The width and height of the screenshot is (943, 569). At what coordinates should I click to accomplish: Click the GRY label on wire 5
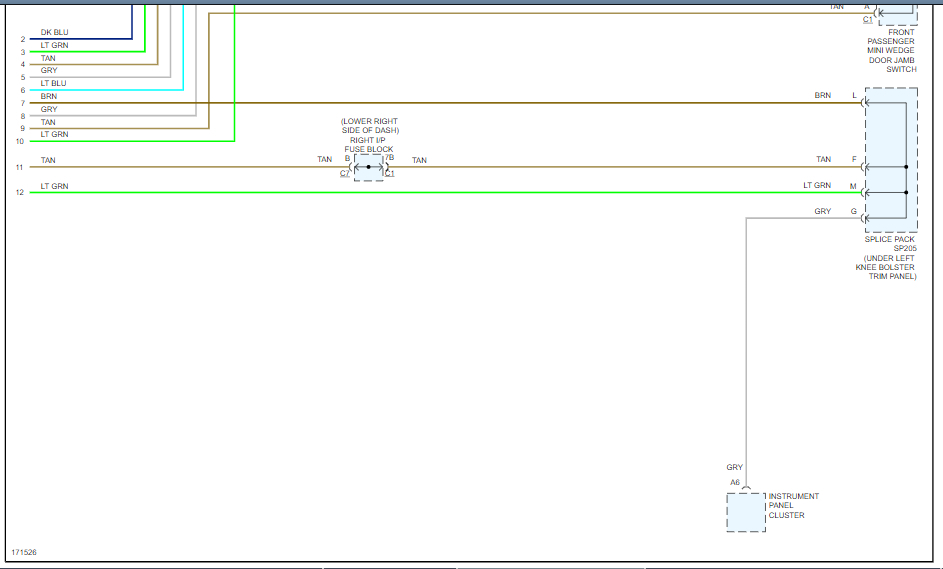coord(49,70)
